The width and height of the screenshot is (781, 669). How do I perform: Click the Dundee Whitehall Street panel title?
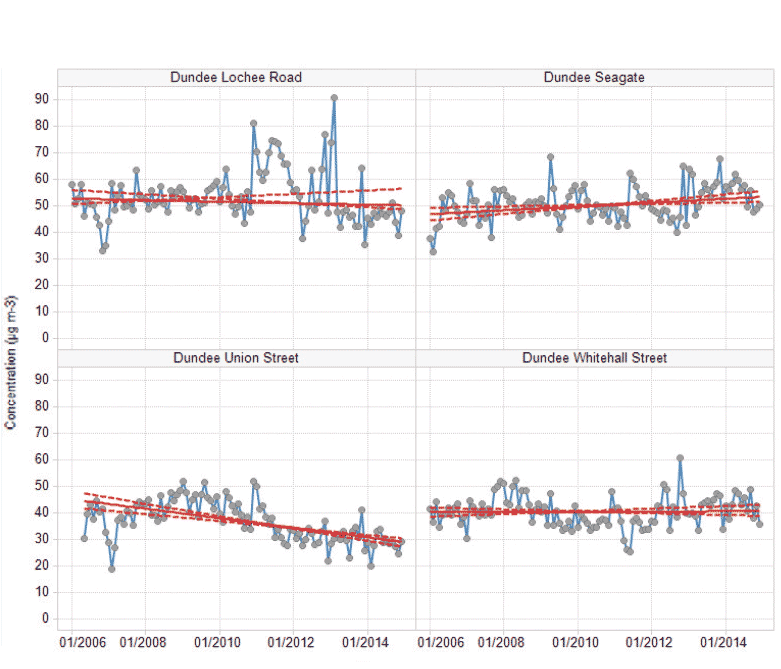tap(594, 358)
